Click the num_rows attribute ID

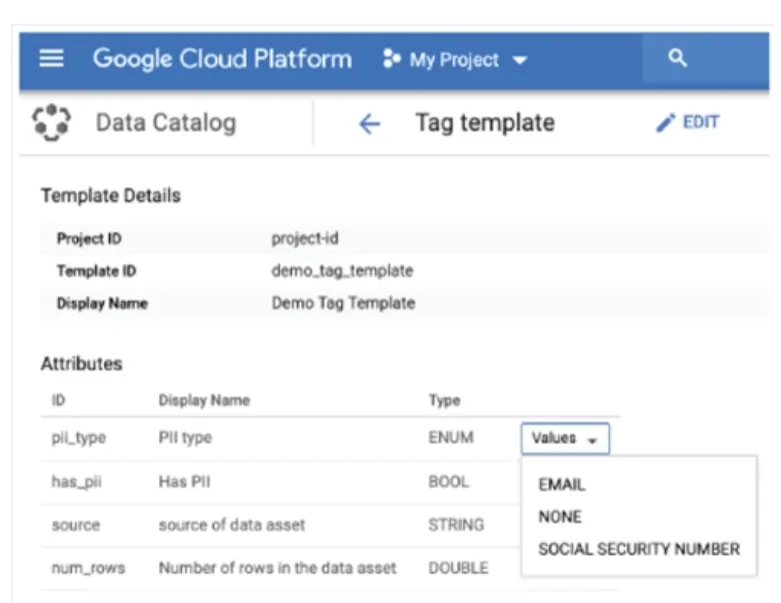[x=88, y=568]
